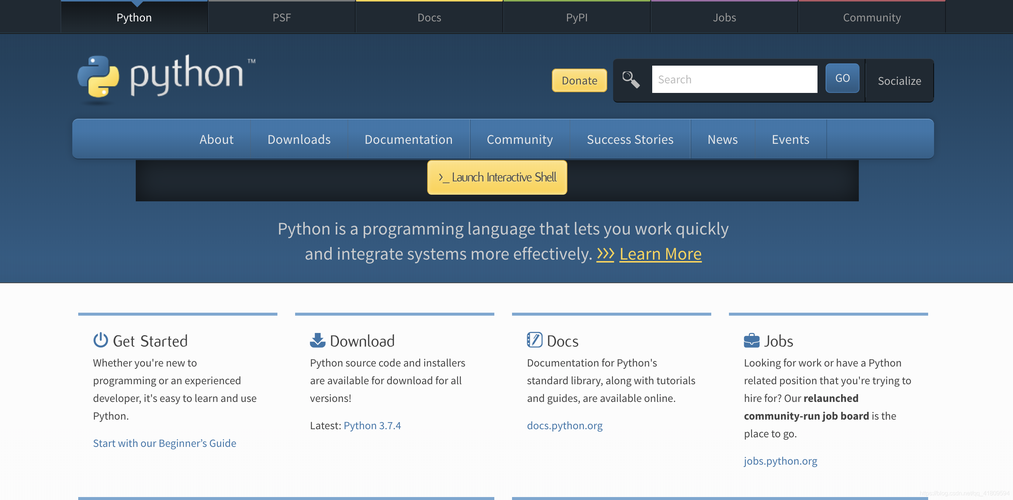Image resolution: width=1013 pixels, height=500 pixels.
Task: Switch to the PSF top tab
Action: click(x=282, y=17)
